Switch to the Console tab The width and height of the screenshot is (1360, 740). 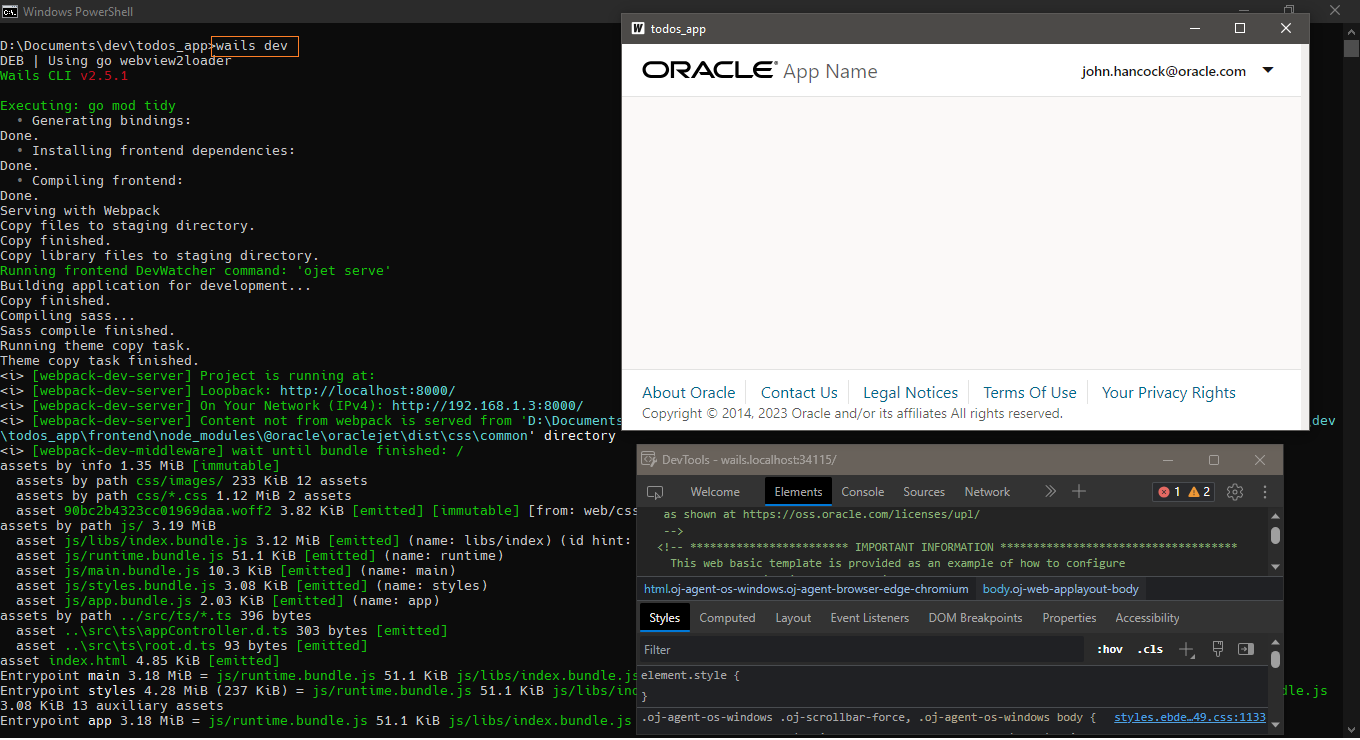click(862, 491)
